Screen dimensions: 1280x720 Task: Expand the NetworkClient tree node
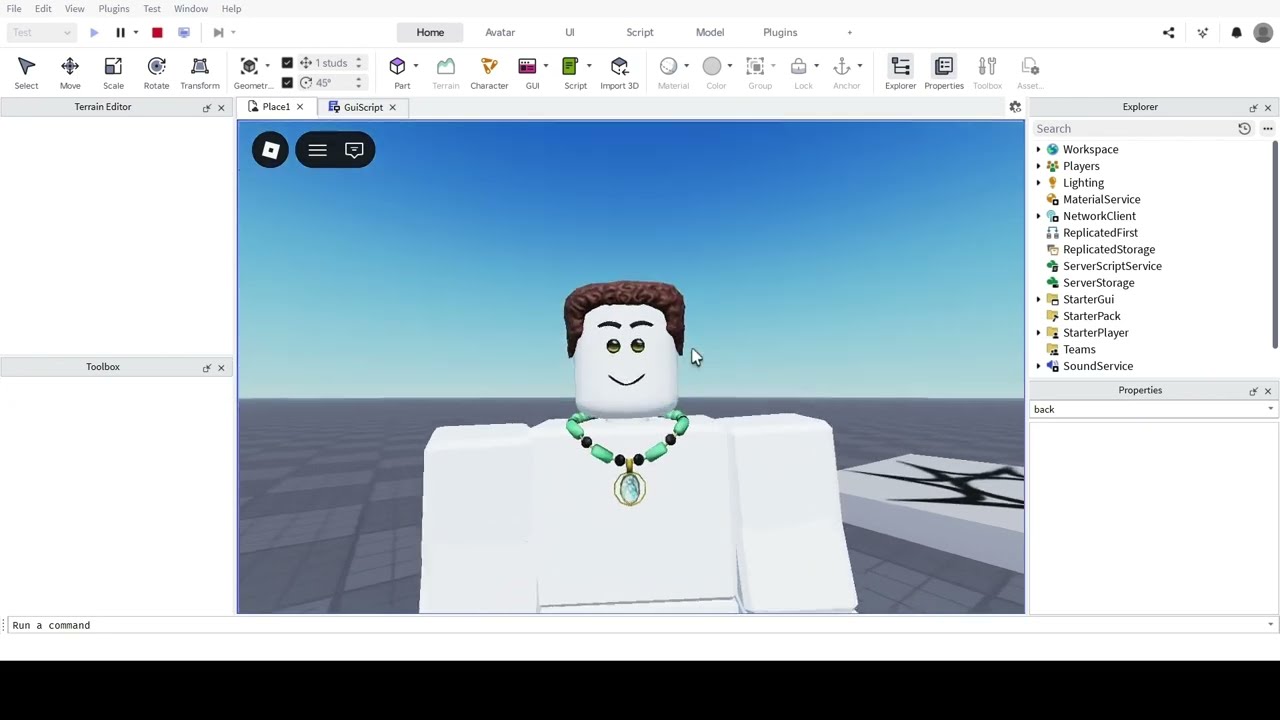pos(1038,216)
